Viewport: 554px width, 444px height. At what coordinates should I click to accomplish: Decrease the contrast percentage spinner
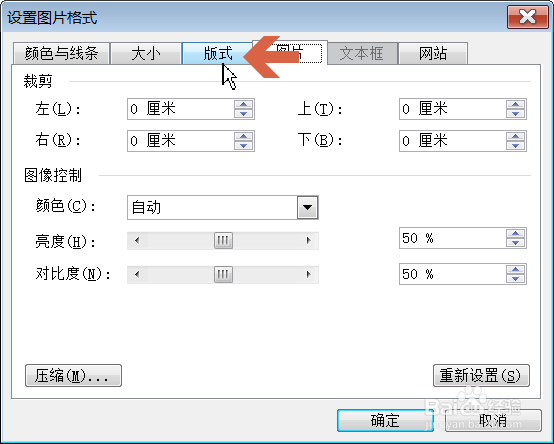pos(515,278)
